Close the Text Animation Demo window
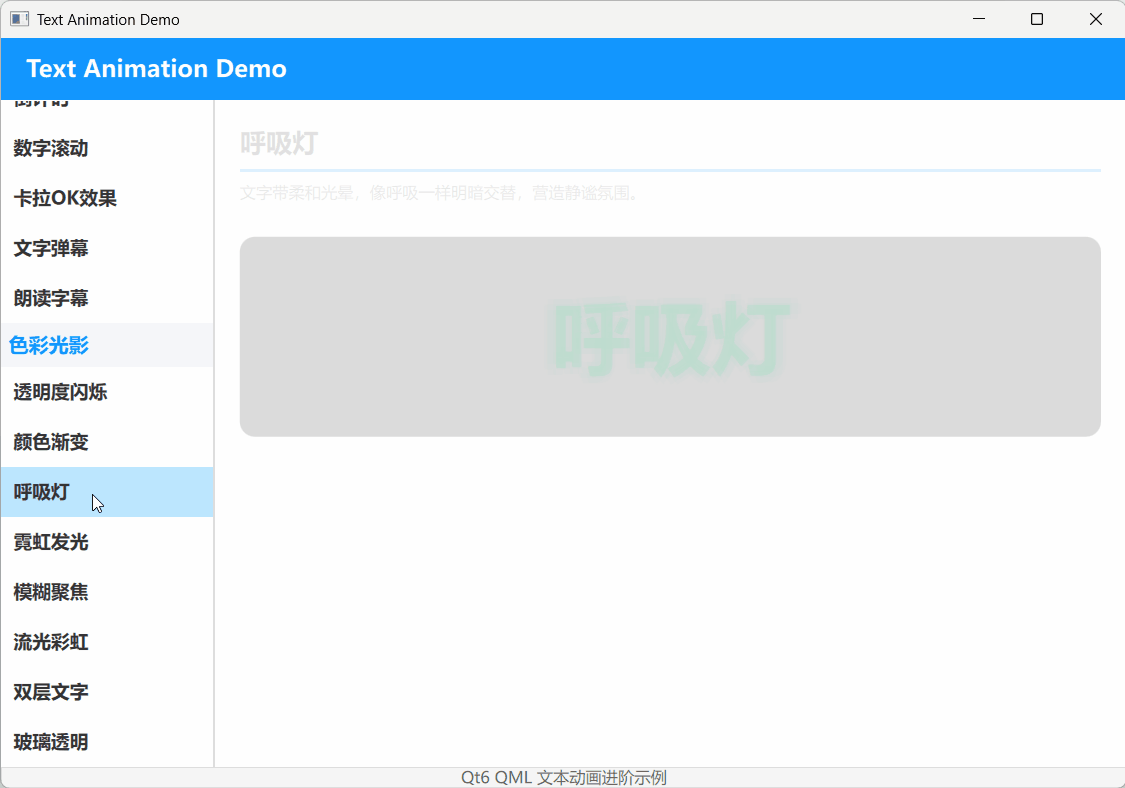 pyautogui.click(x=1096, y=19)
